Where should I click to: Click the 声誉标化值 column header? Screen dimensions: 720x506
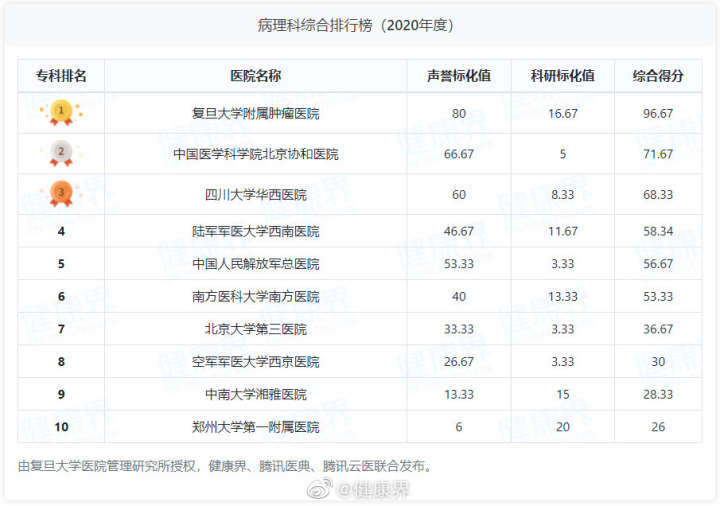tap(459, 76)
